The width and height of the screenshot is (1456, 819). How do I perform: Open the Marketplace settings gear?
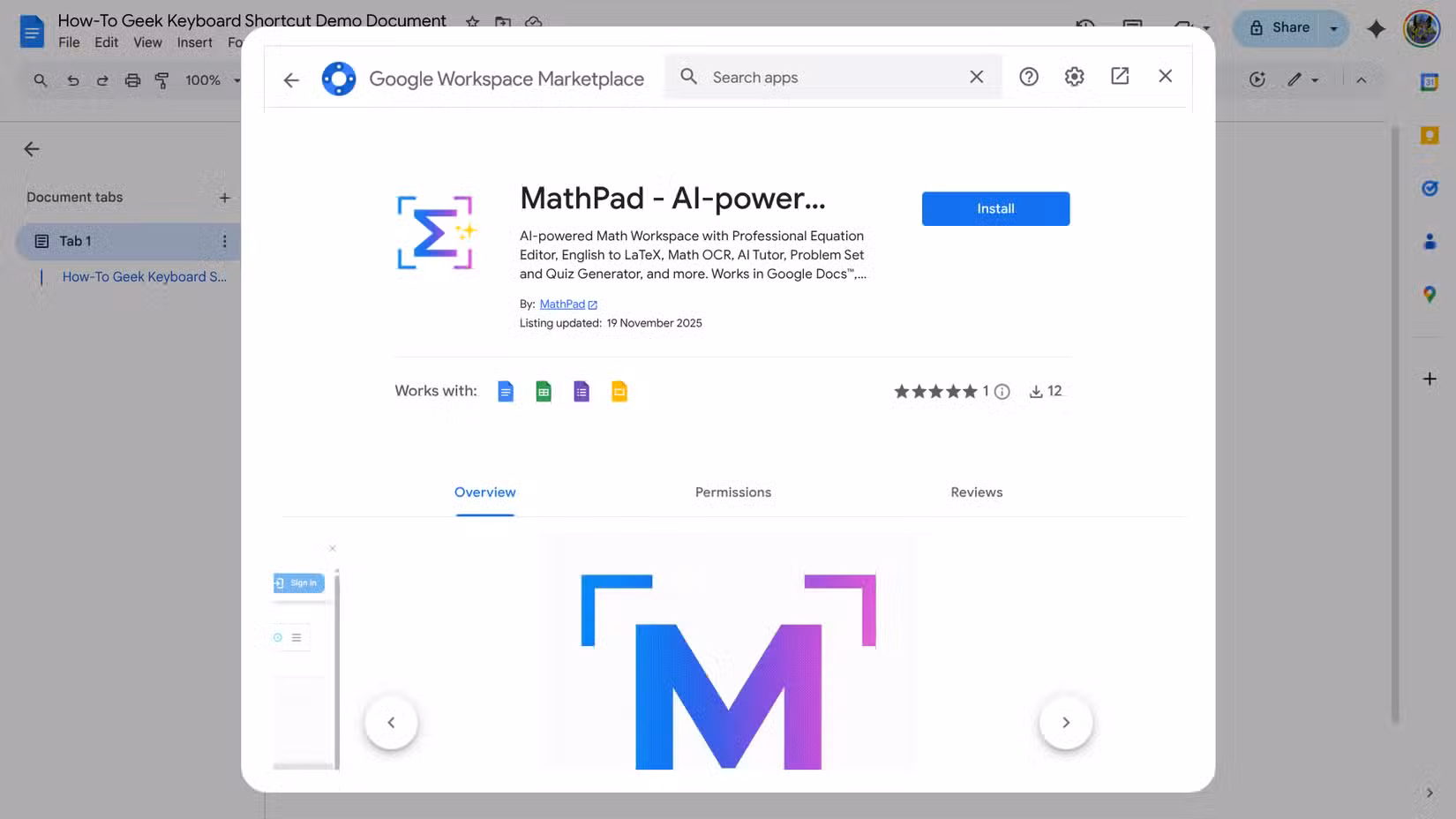[x=1074, y=77]
